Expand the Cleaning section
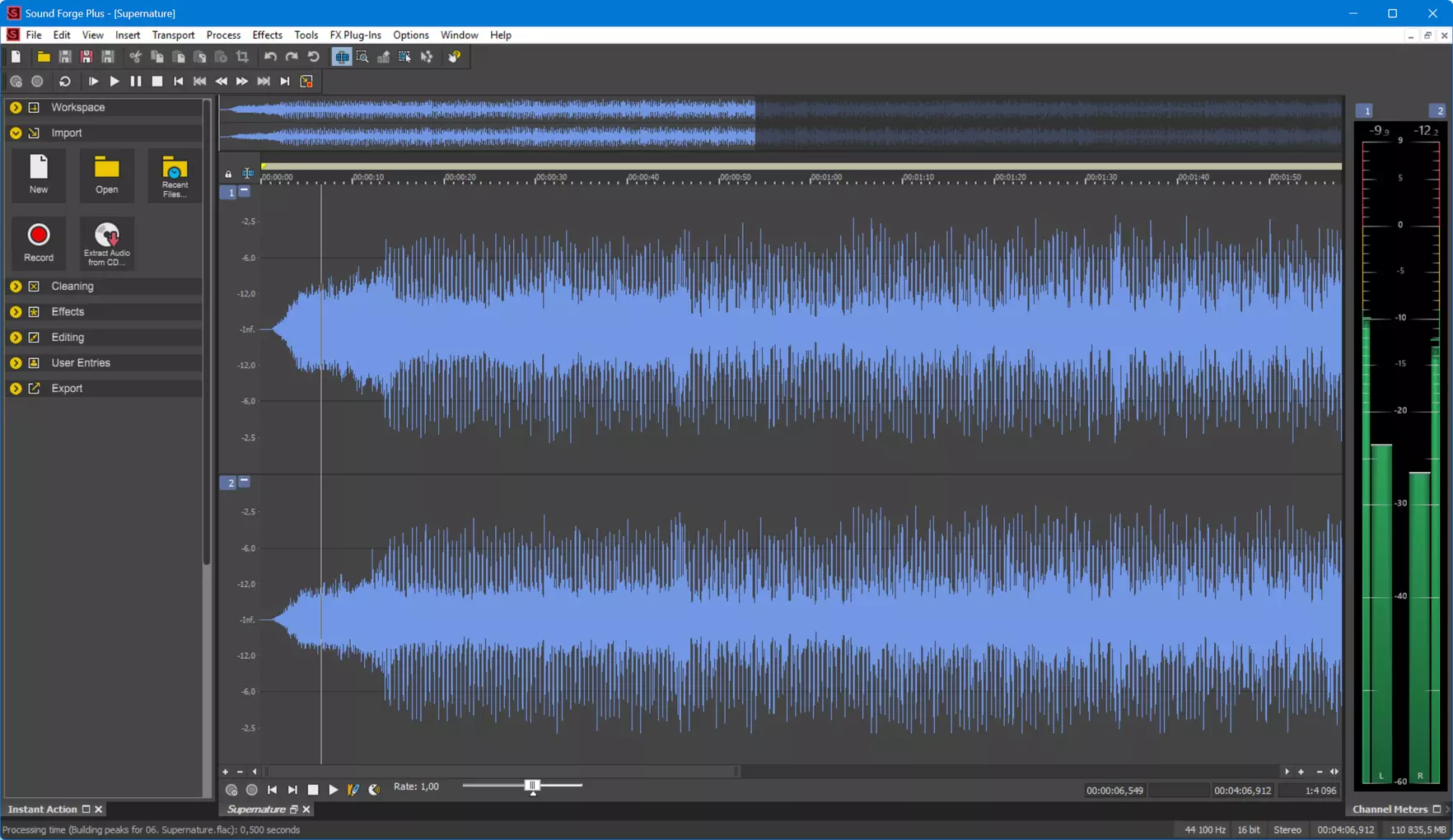Screen dimensions: 1453x840 (16, 287)
